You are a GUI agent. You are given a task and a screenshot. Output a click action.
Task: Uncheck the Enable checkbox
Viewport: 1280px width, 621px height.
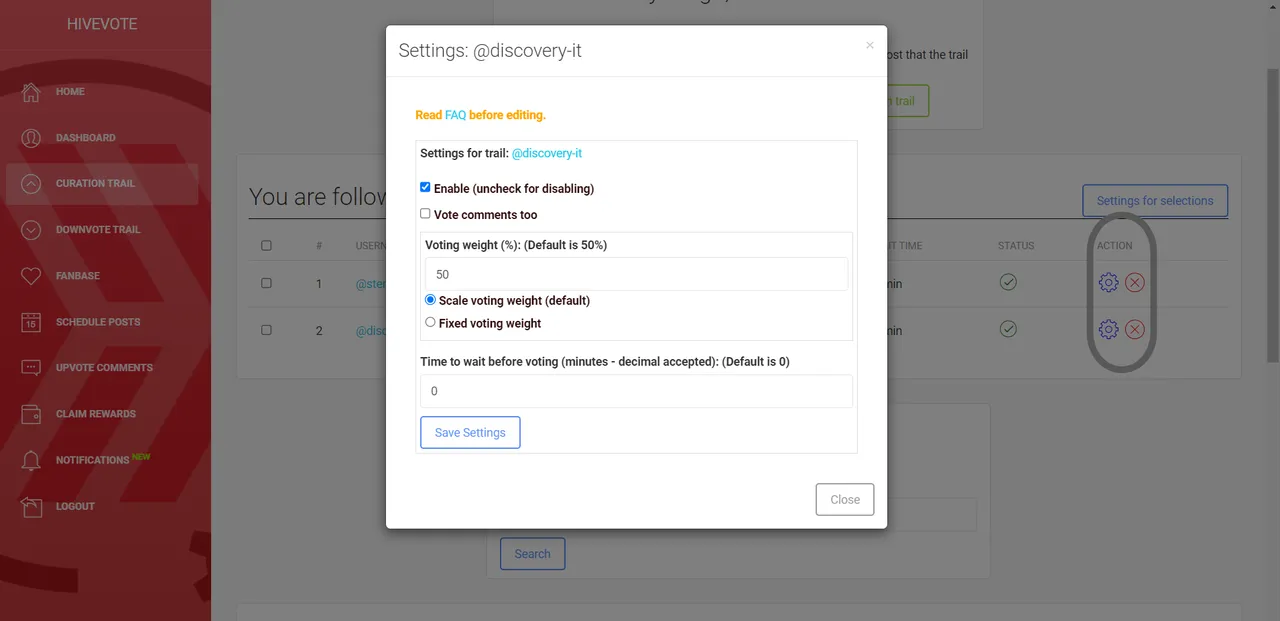pos(425,187)
